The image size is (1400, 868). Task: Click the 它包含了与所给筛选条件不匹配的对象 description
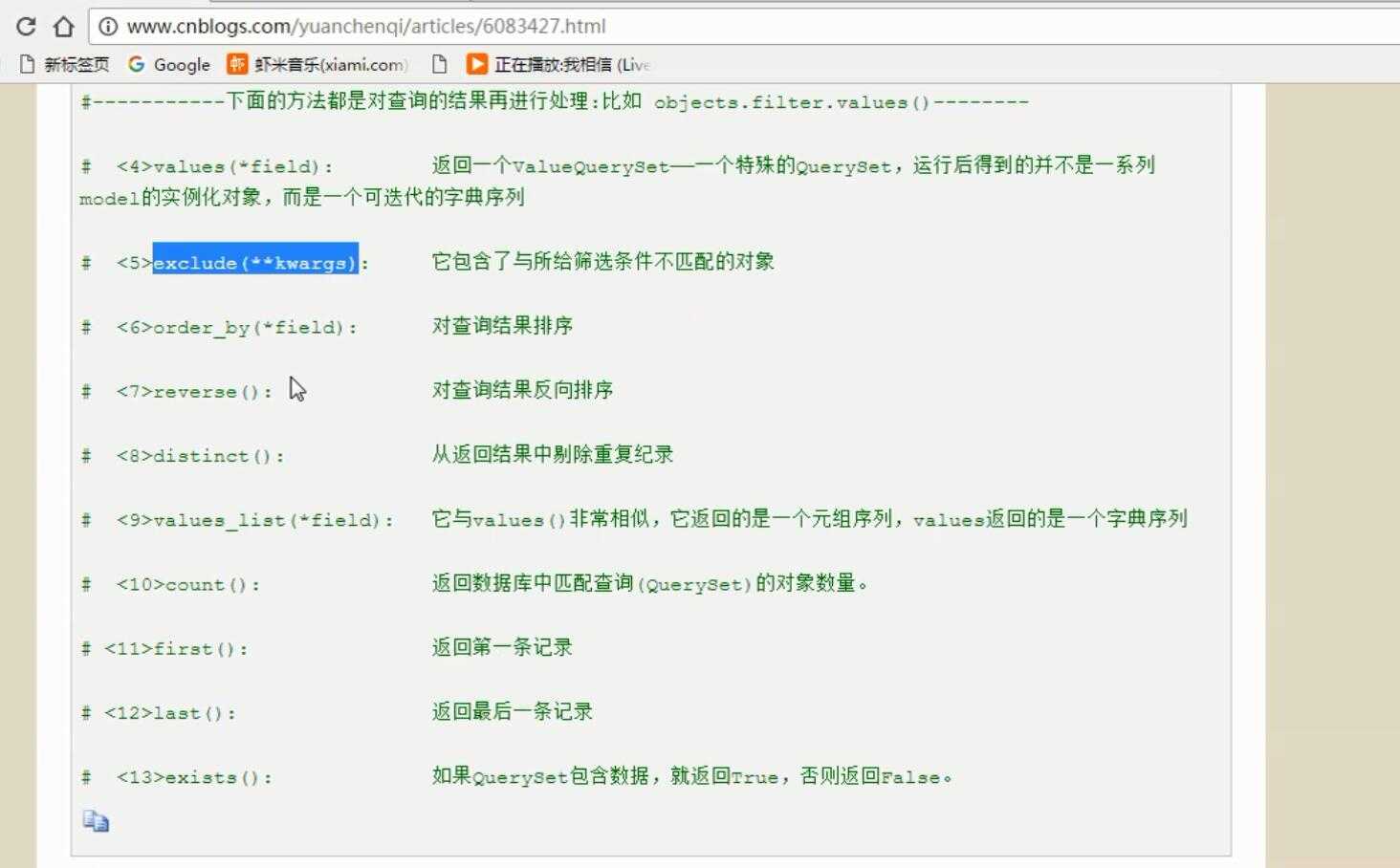603,261
